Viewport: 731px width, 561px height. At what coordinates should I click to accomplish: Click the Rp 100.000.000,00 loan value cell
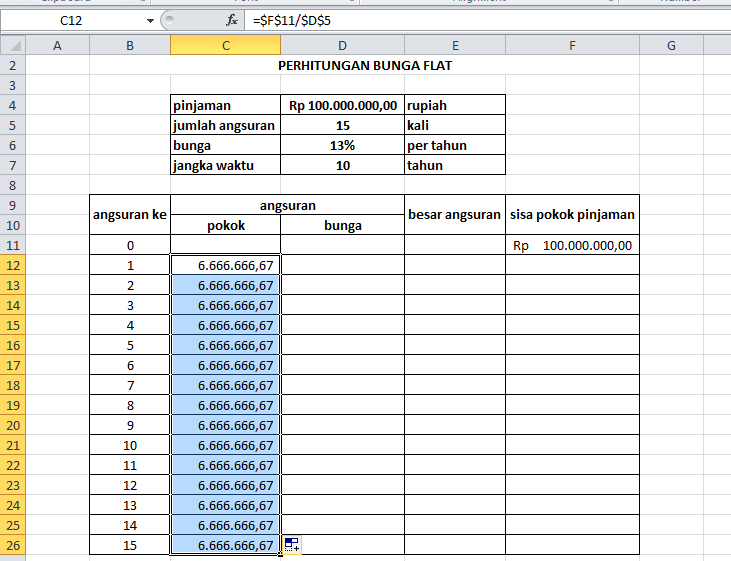point(342,105)
